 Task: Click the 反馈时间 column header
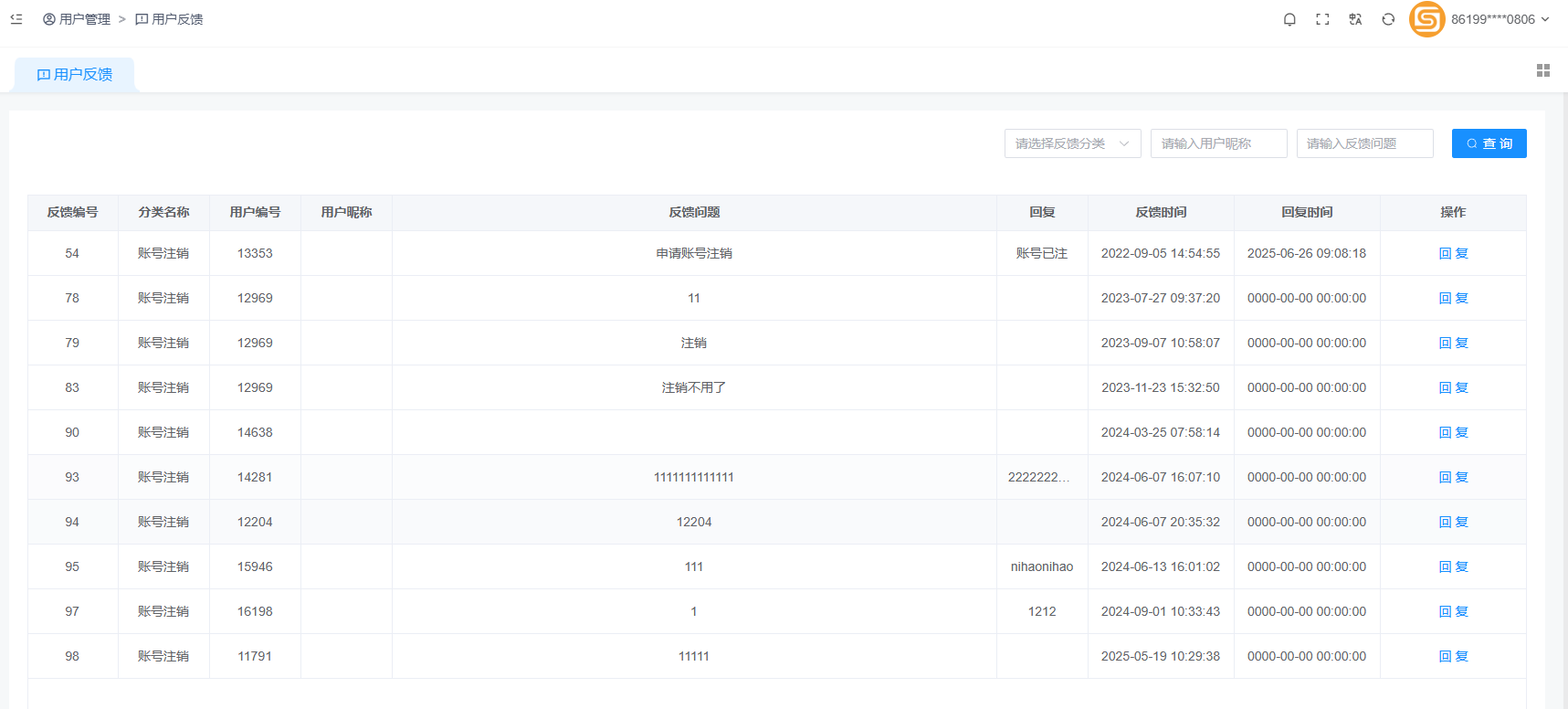click(1161, 212)
